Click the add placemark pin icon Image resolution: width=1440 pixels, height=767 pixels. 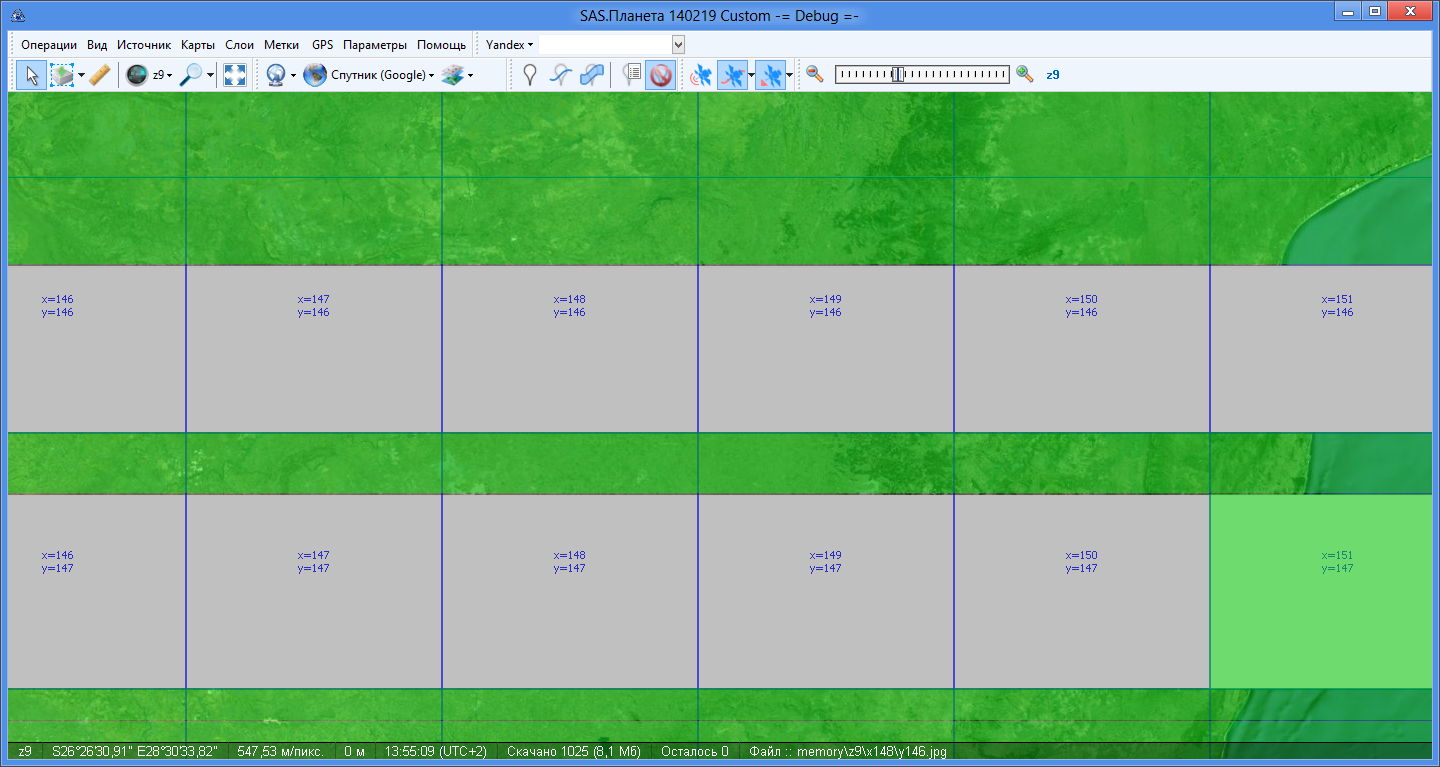pyautogui.click(x=530, y=75)
